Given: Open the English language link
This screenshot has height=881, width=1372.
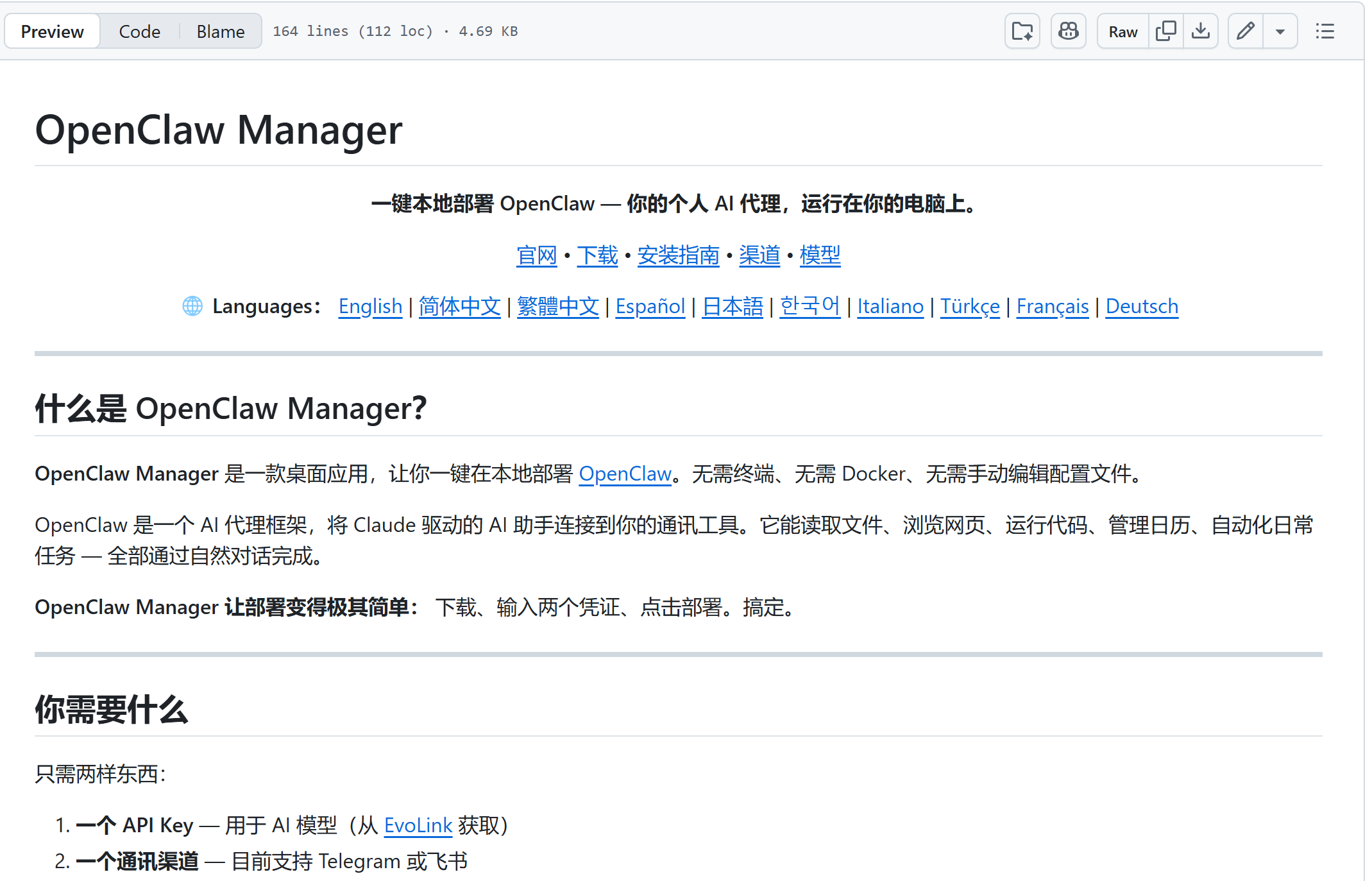Looking at the screenshot, I should 370,306.
